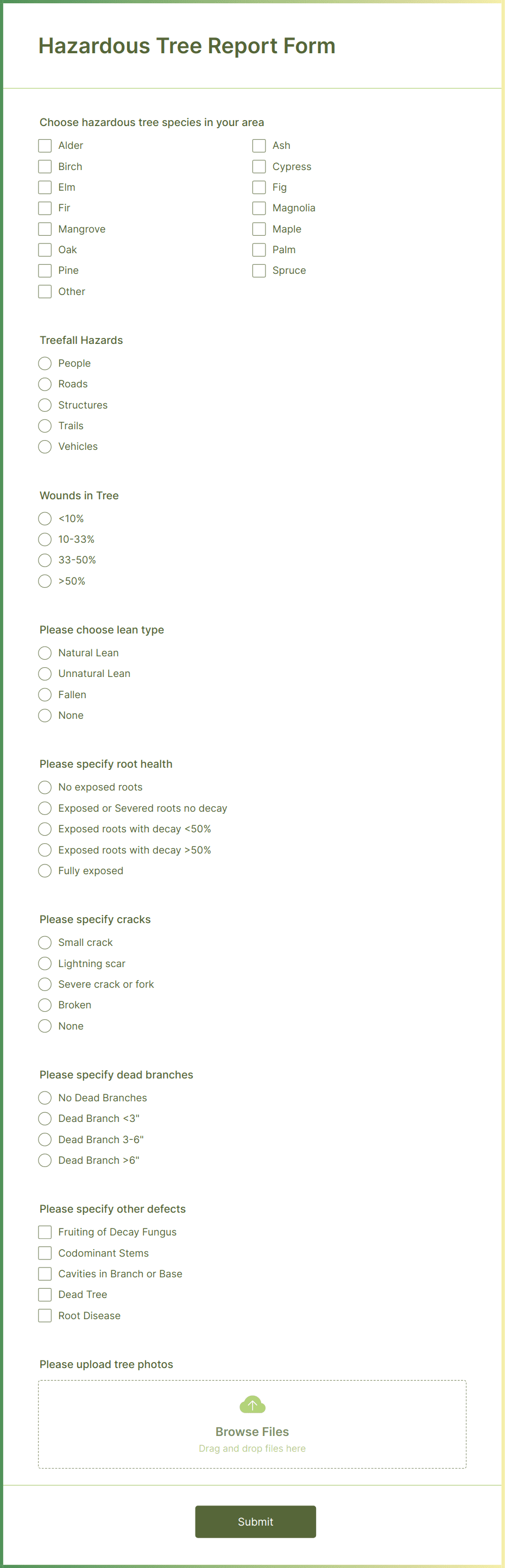Choose 33-50% wound percentage
This screenshot has width=505, height=1568.
pyautogui.click(x=45, y=560)
